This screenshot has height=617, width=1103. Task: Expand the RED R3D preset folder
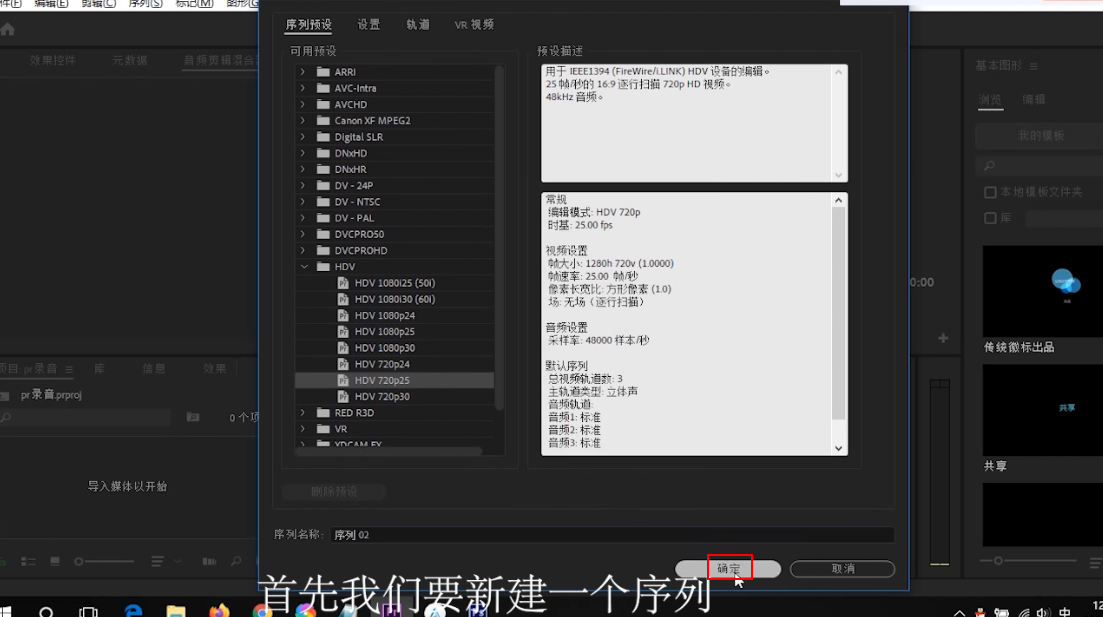coord(303,412)
